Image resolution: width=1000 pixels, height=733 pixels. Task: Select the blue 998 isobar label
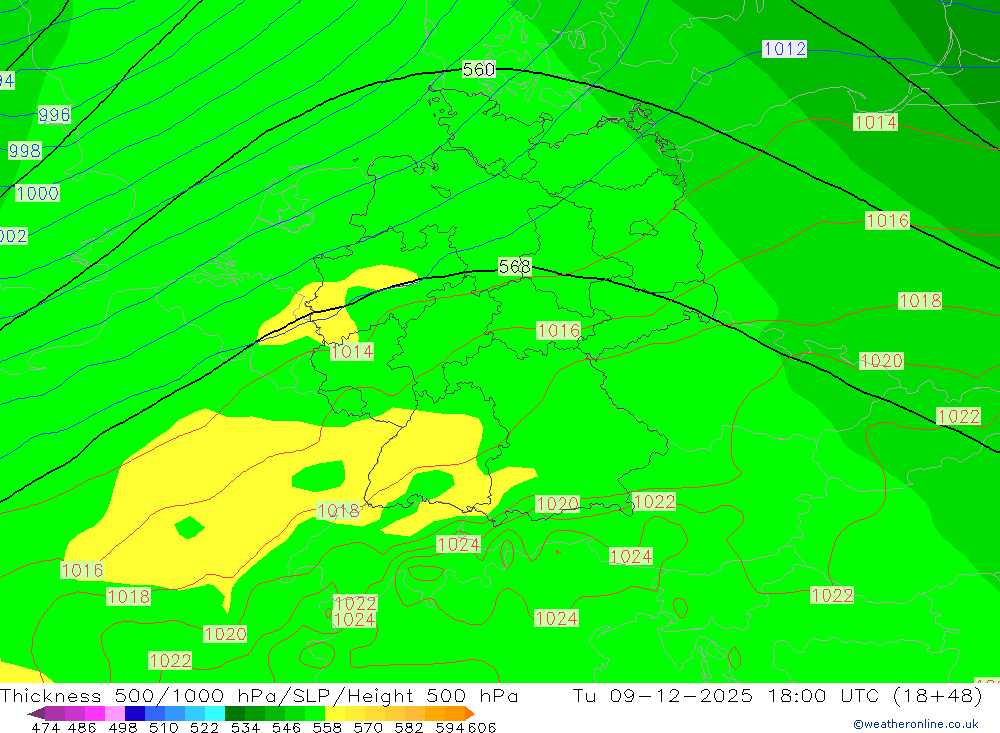tap(25, 151)
